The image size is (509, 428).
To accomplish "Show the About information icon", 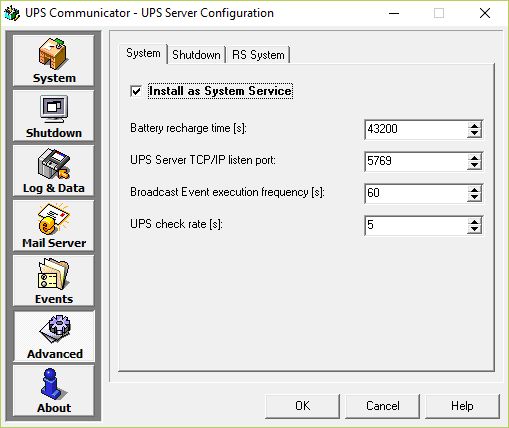I will (x=53, y=390).
